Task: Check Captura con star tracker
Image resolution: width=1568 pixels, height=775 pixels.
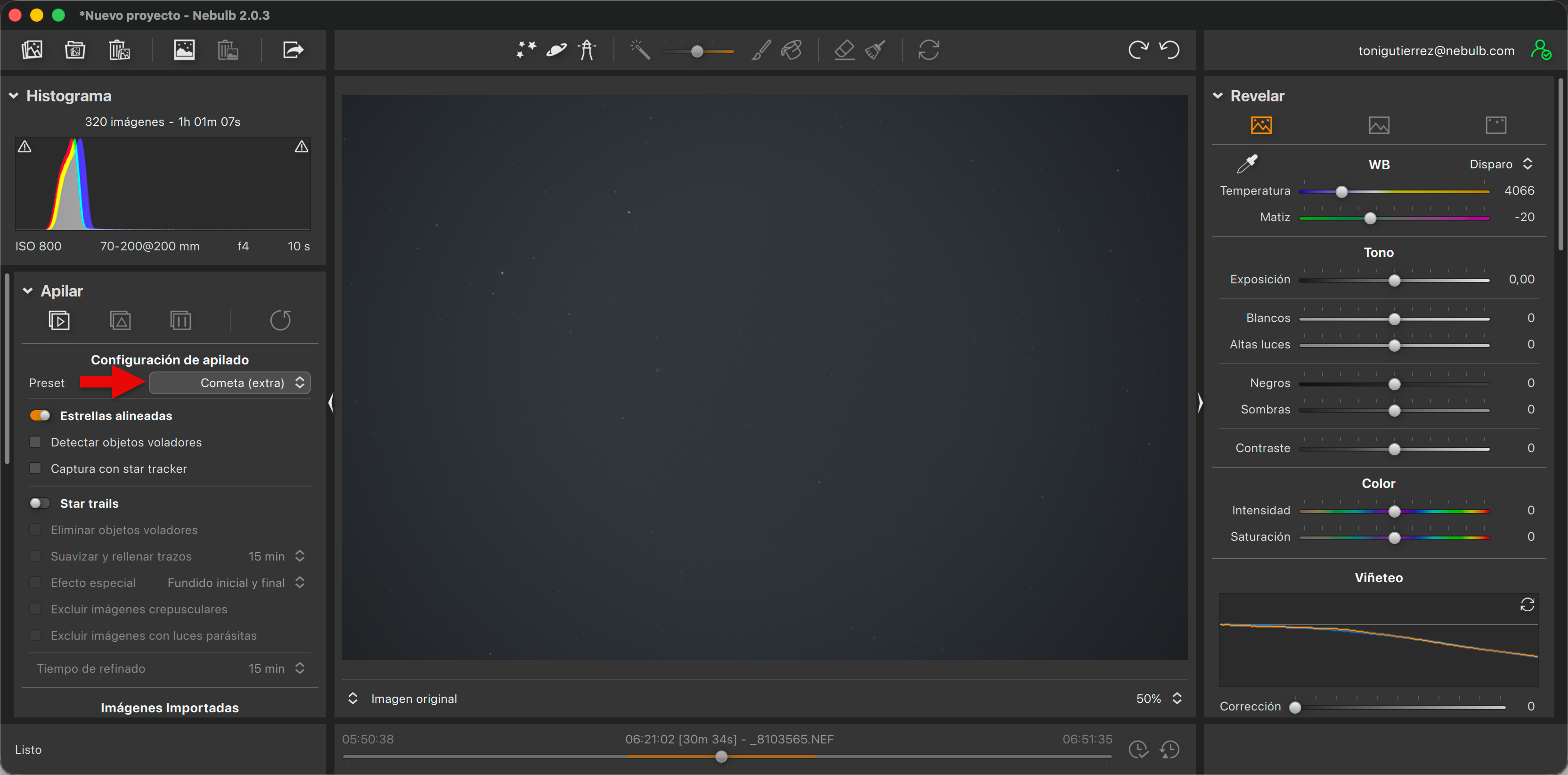Action: pyautogui.click(x=35, y=469)
